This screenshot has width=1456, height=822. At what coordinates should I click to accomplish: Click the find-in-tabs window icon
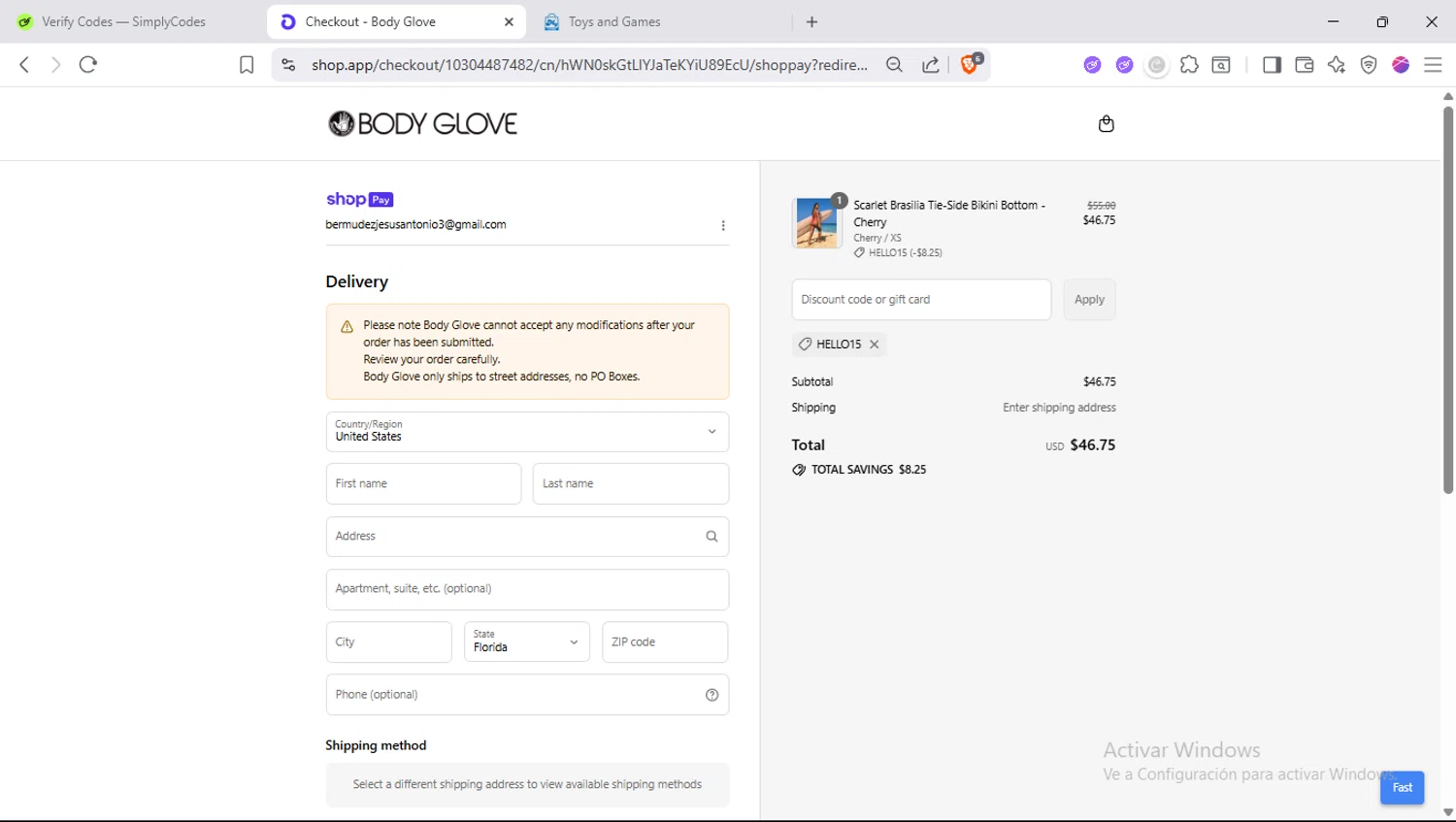click(1221, 65)
